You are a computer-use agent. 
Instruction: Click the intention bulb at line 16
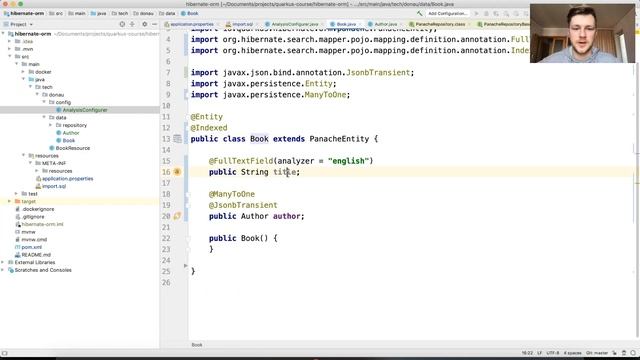pos(177,172)
